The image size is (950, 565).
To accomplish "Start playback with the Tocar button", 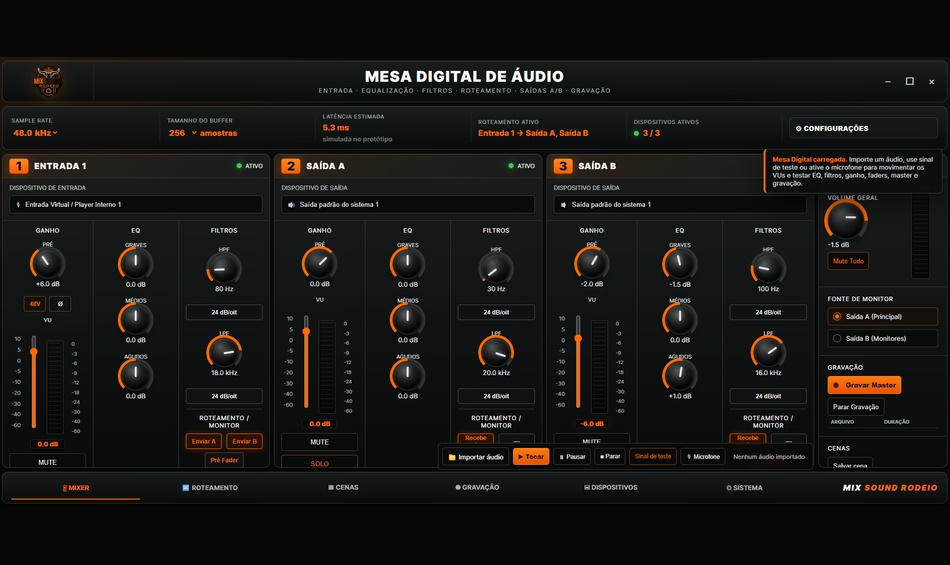I will [x=531, y=457].
